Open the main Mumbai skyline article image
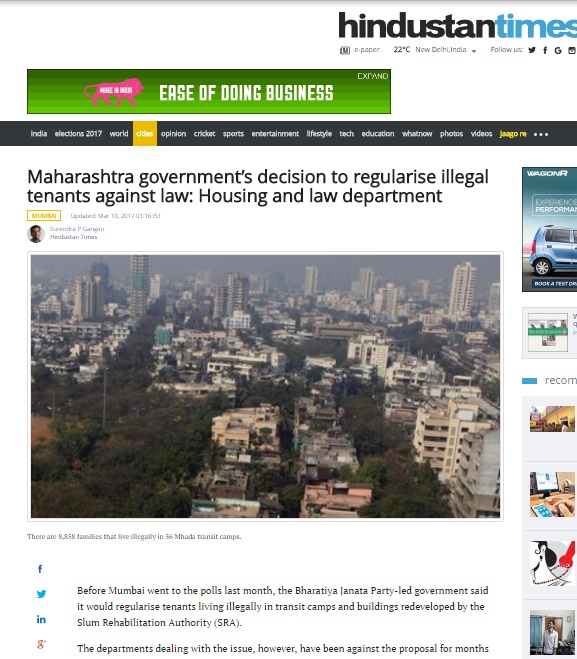Image resolution: width=577 pixels, height=659 pixels. tap(265, 386)
